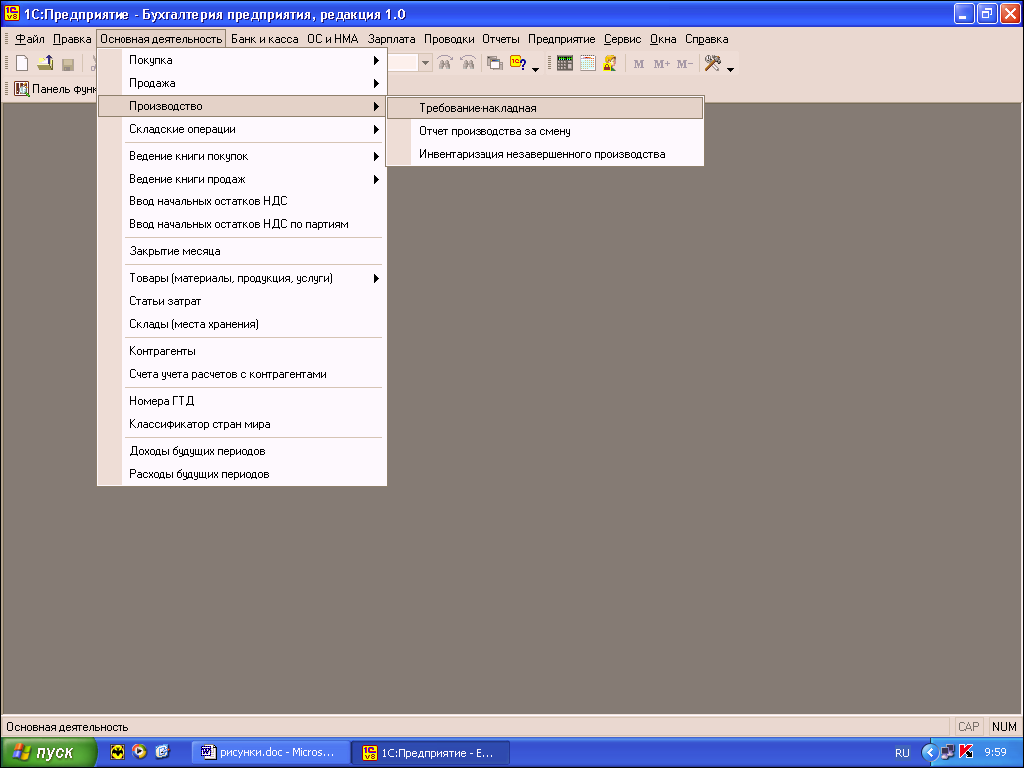Click the Windows list icon in toolbar

(495, 63)
